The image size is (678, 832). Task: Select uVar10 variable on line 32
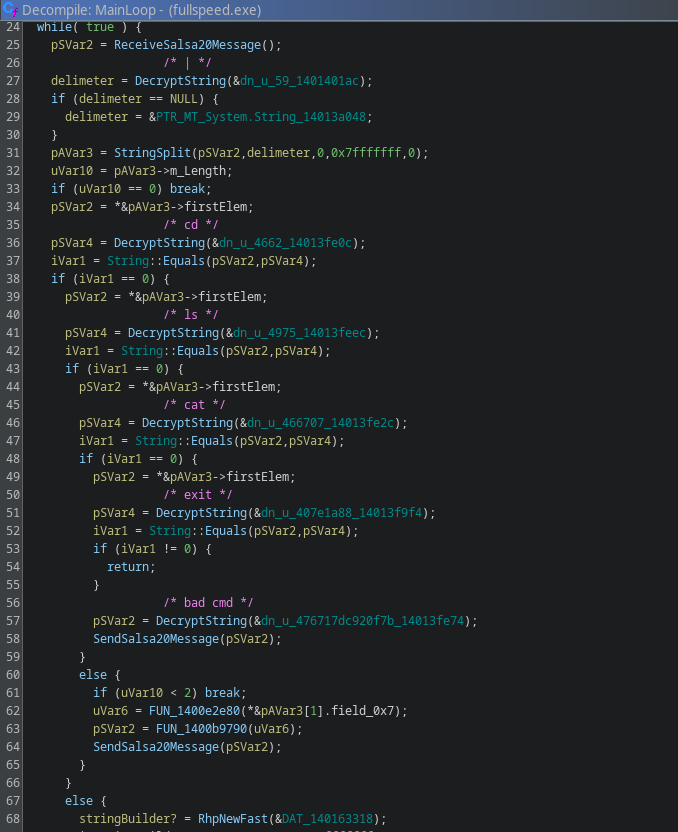[72, 171]
